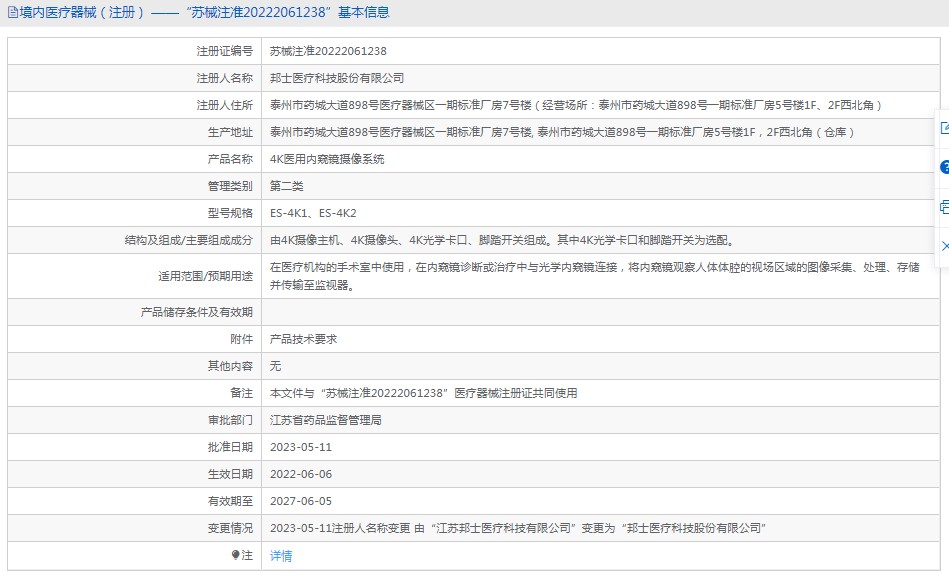The width and height of the screenshot is (949, 579).
Task: Select the model spec ES-4K1、ES-4K2
Action: [x=313, y=213]
